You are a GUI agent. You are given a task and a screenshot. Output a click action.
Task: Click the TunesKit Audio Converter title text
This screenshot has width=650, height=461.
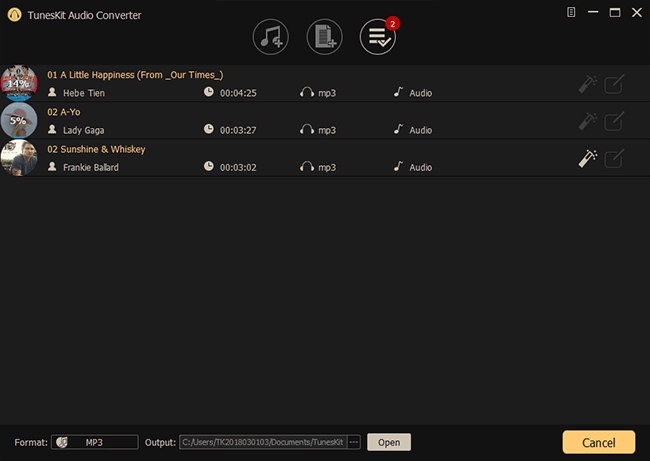pyautogui.click(x=84, y=15)
